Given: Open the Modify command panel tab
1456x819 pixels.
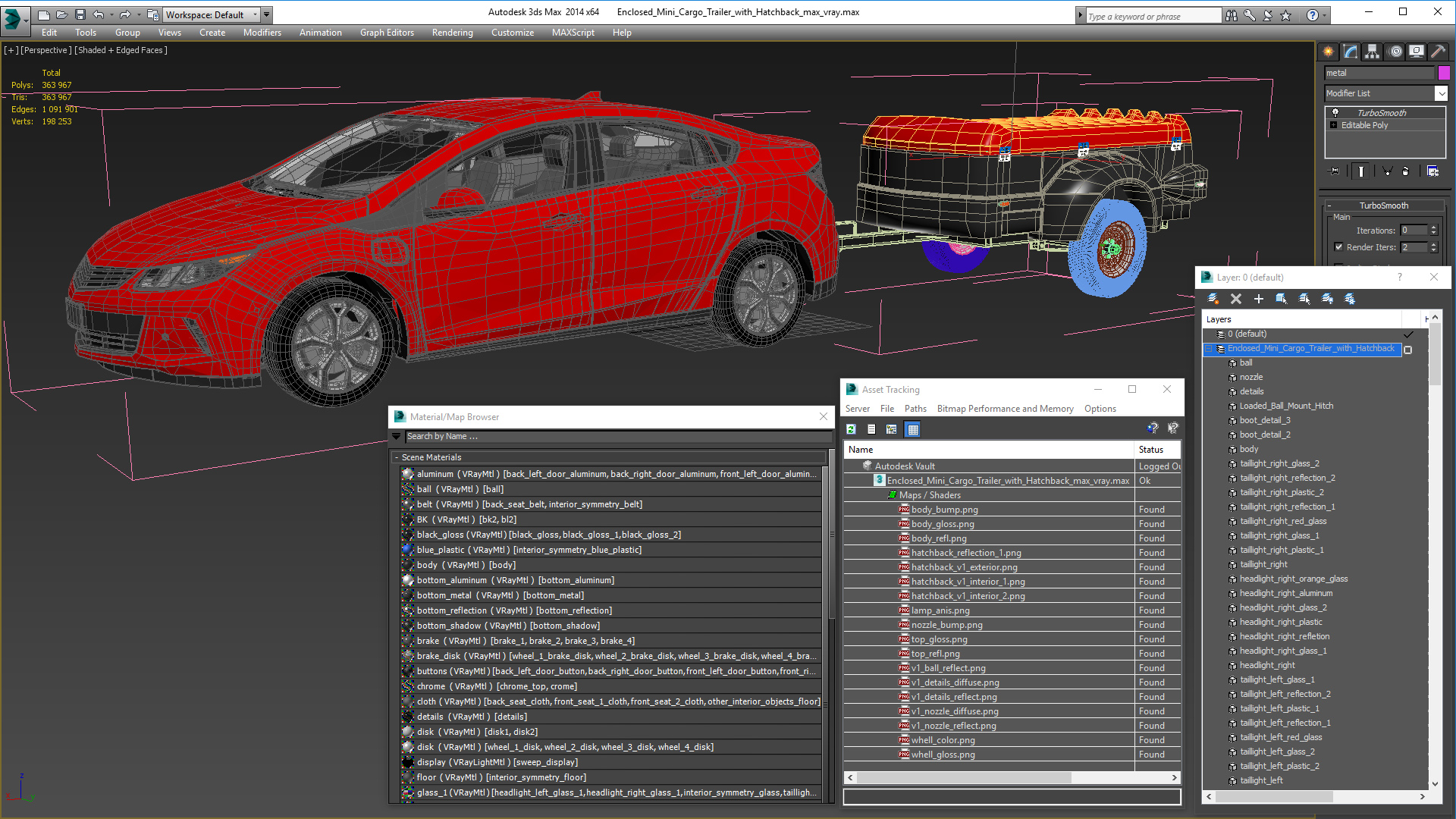Looking at the screenshot, I should (x=1351, y=52).
